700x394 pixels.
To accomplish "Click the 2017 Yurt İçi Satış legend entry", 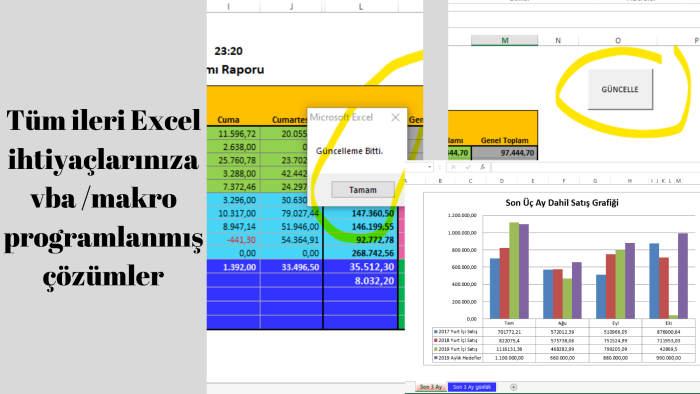I will pos(457,332).
